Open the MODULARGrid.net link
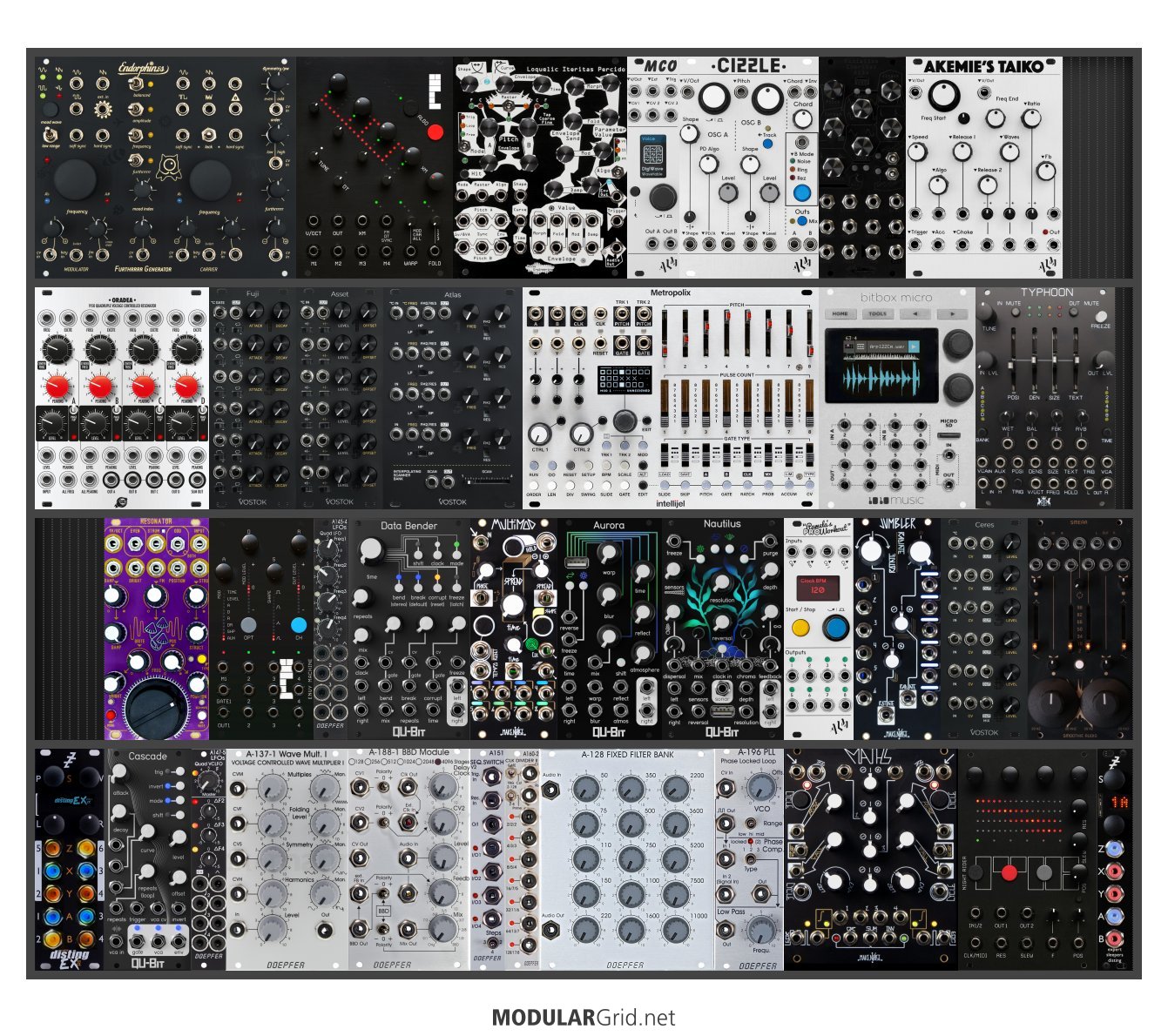Viewport: 1168px width, 1036px height. coord(584,1017)
